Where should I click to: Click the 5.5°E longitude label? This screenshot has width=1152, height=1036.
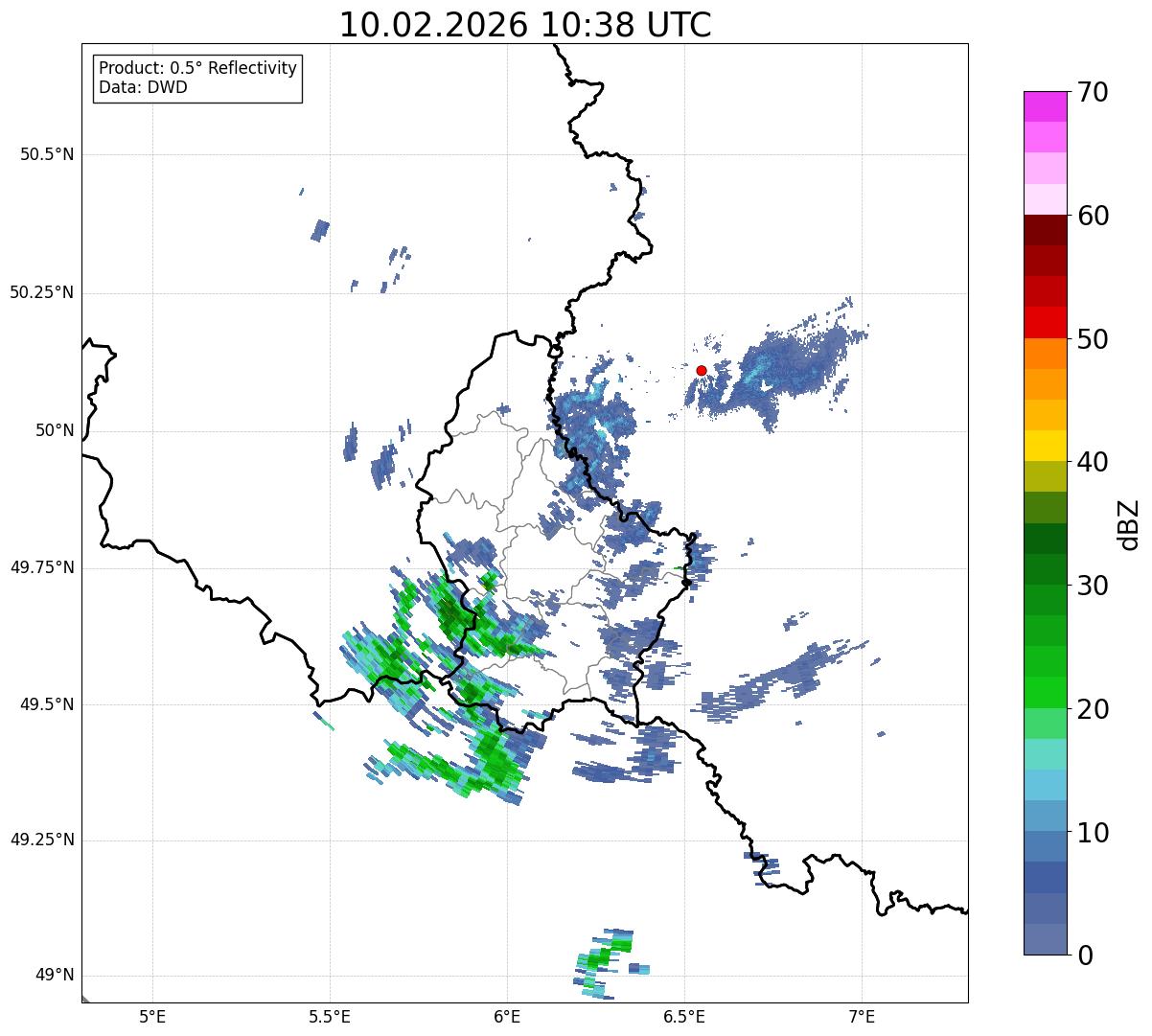330,1016
